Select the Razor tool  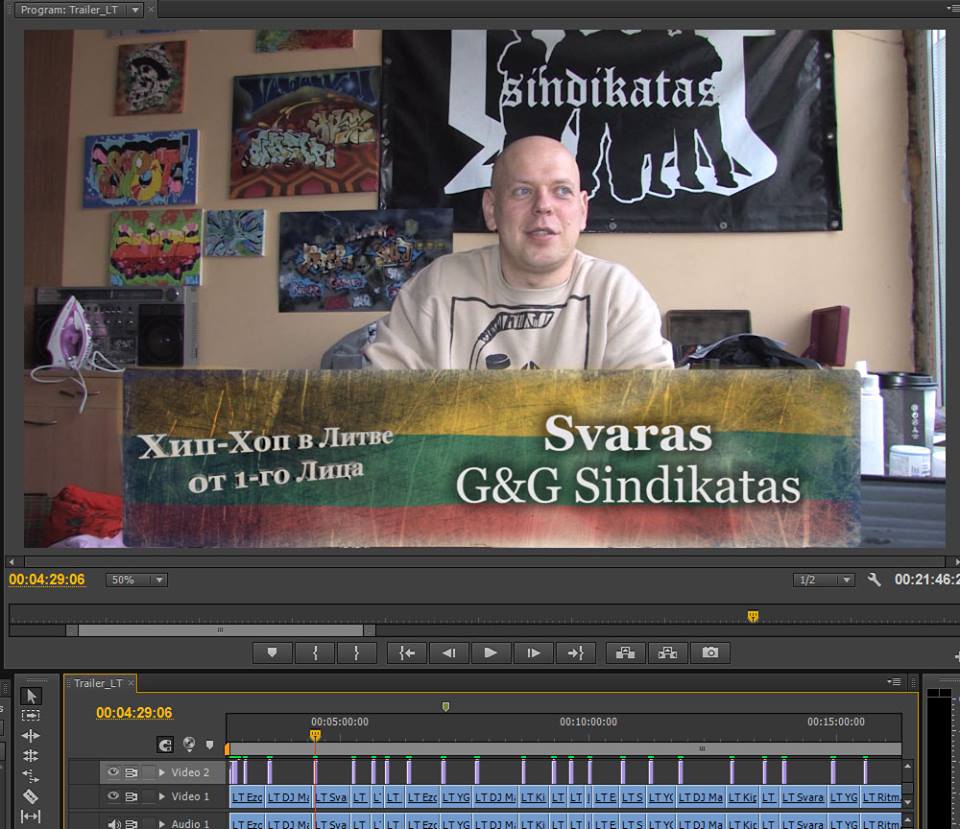pos(31,796)
